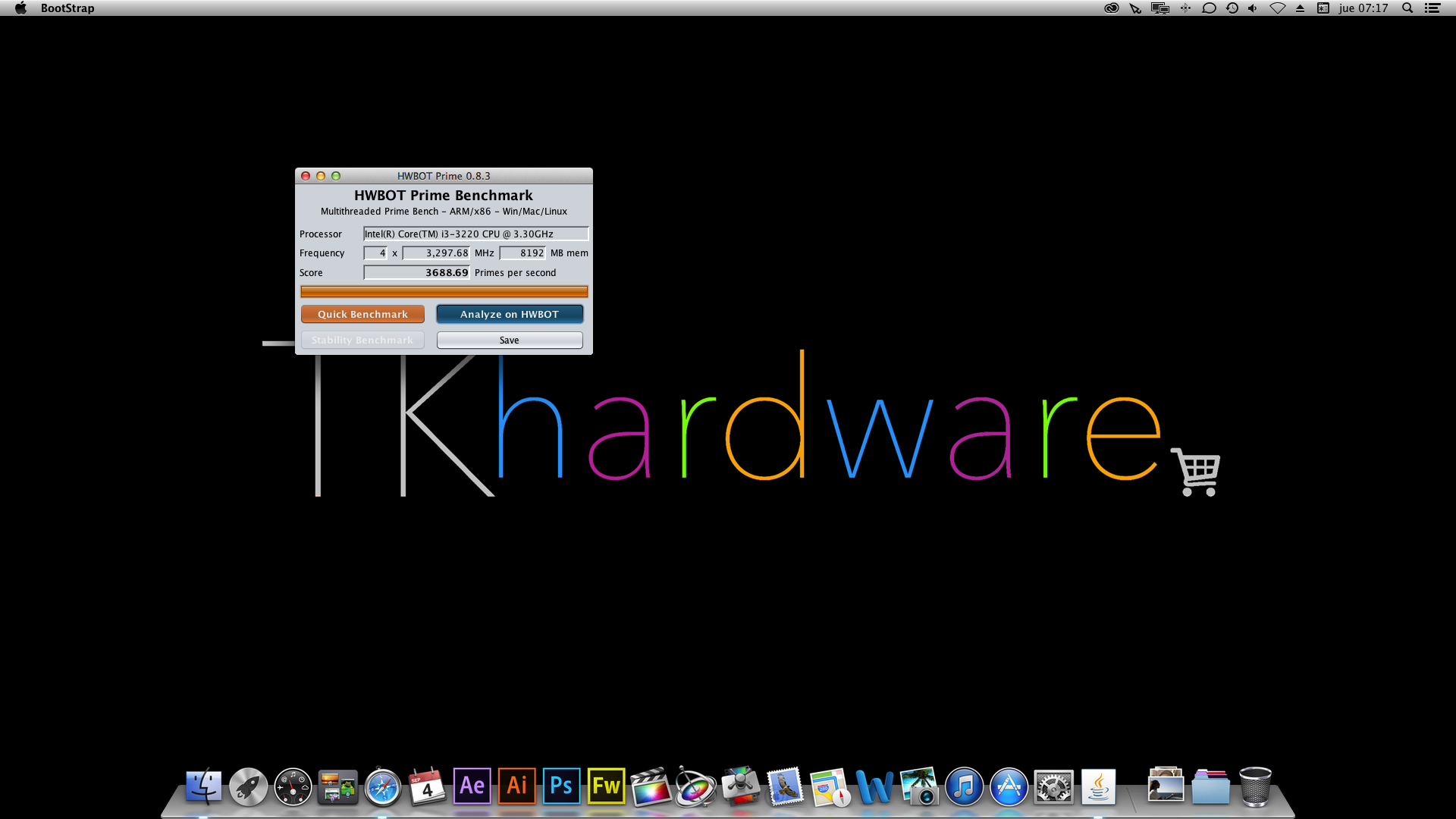Screen dimensions: 1456x819
Task: Open Messages speech bubble menu bar icon
Action: [x=1210, y=8]
